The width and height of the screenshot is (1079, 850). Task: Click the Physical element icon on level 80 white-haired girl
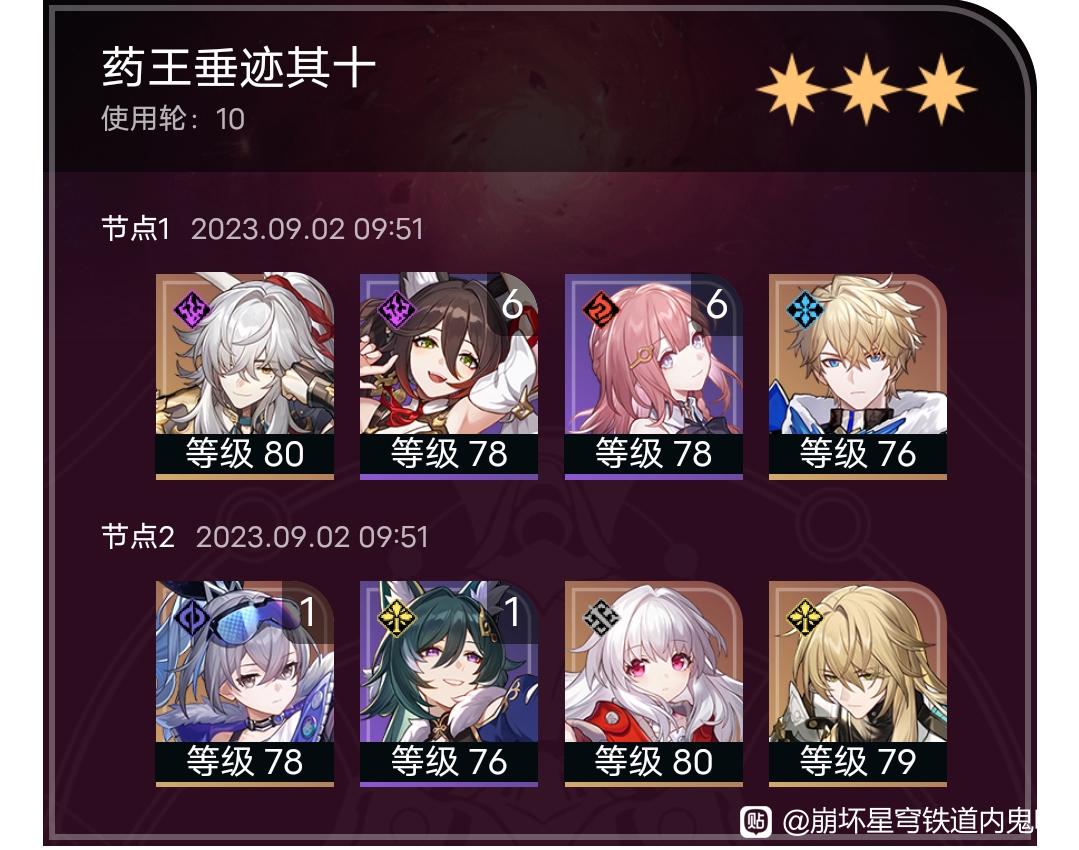[x=600, y=617]
